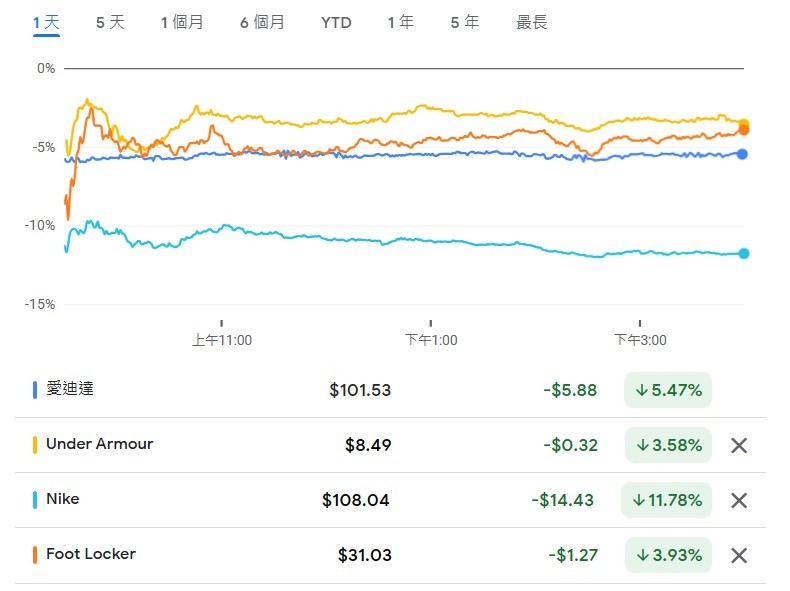Show the 最長 maximum range

pos(531,22)
